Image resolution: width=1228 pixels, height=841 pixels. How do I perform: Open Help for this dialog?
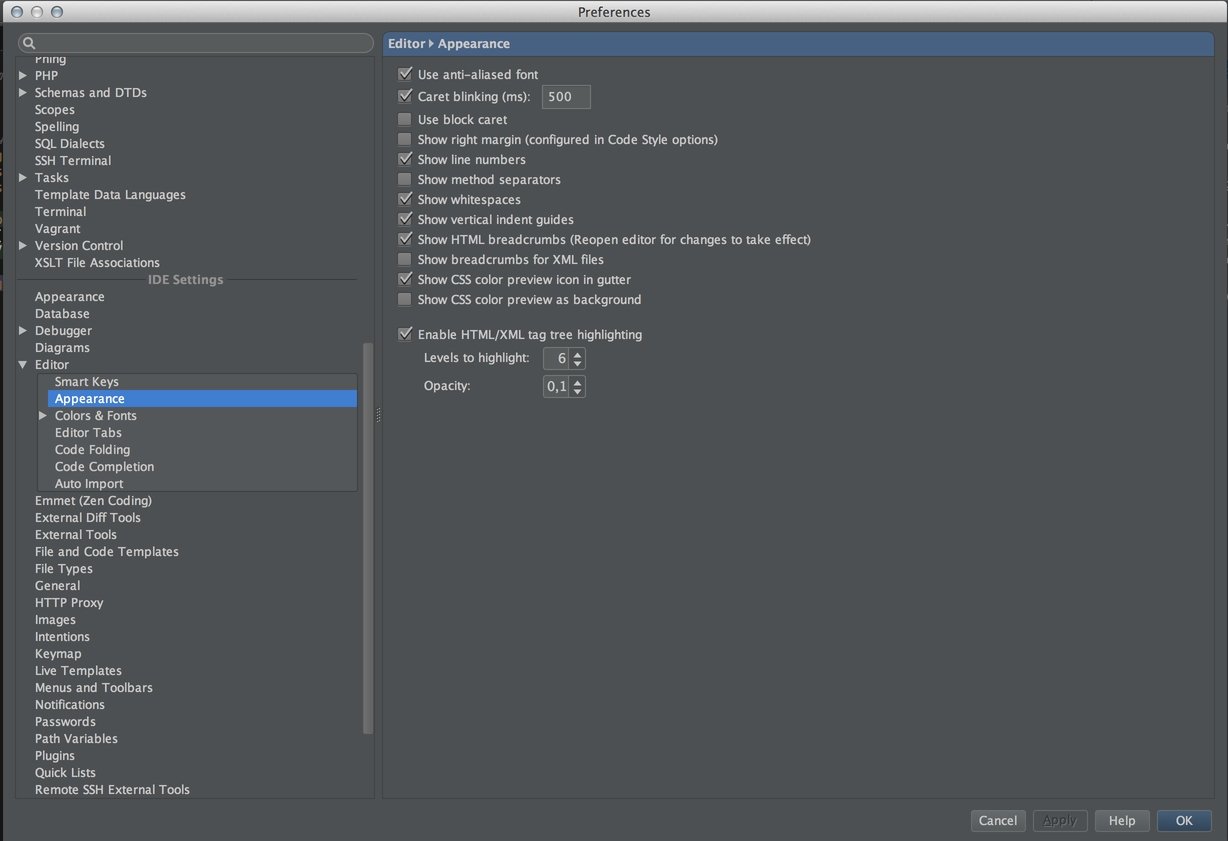(1121, 821)
